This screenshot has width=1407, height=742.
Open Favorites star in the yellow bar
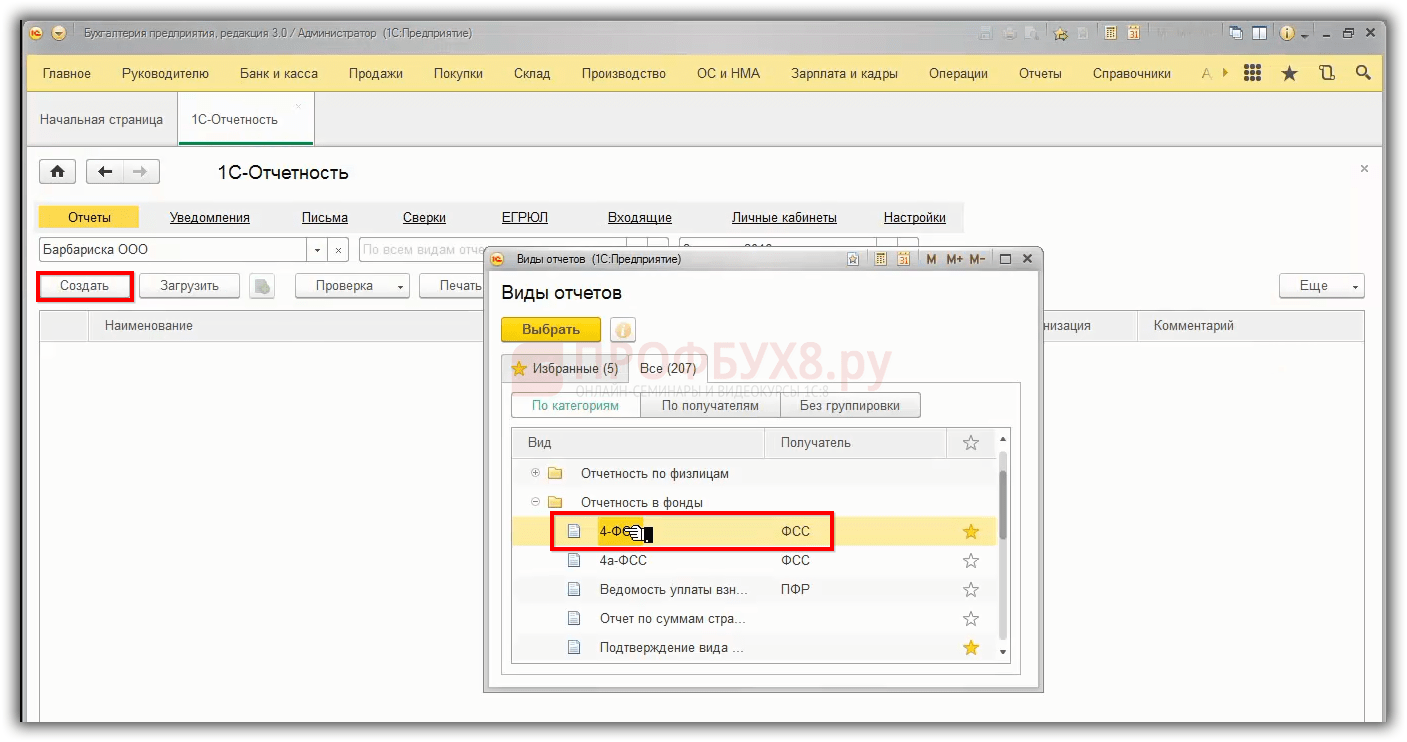pyautogui.click(x=1290, y=73)
